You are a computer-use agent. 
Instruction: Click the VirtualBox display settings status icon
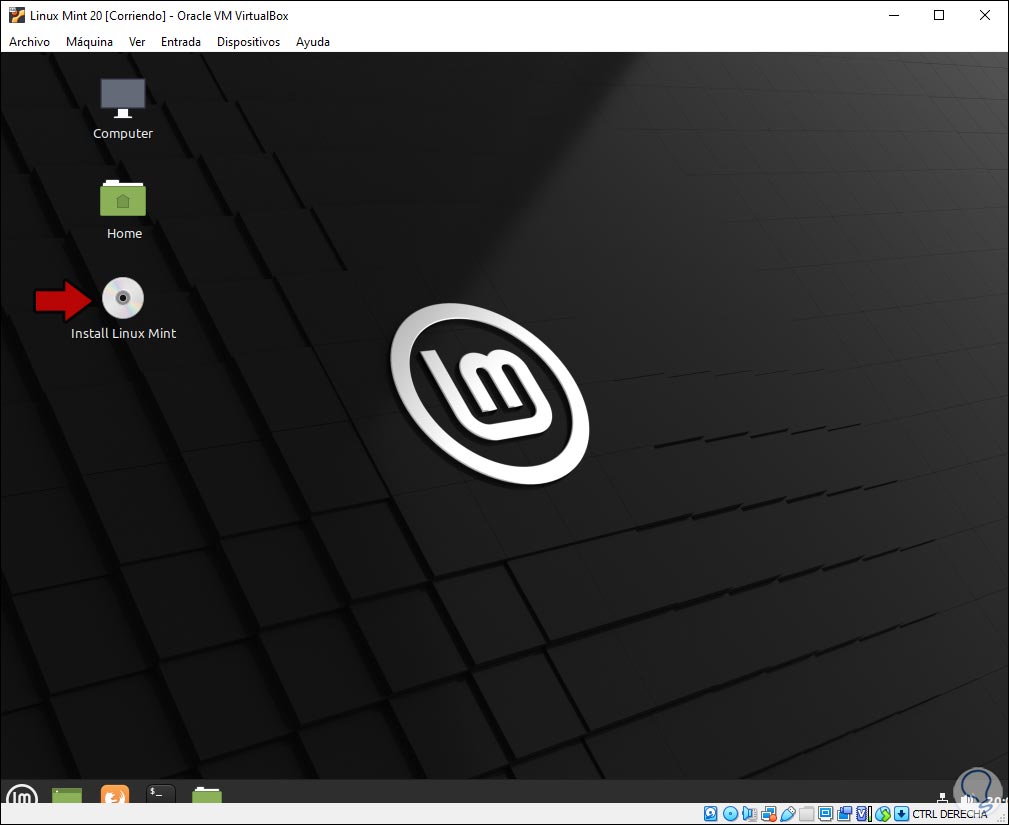pos(826,814)
